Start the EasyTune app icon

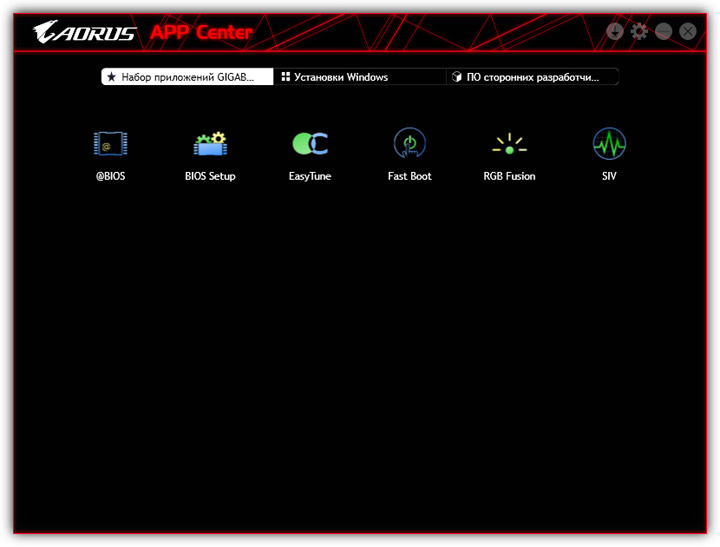point(310,143)
